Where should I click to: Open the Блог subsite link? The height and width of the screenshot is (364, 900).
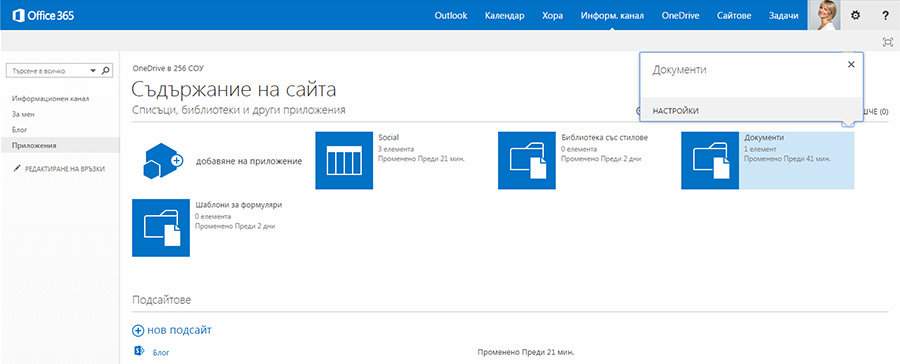click(161, 353)
